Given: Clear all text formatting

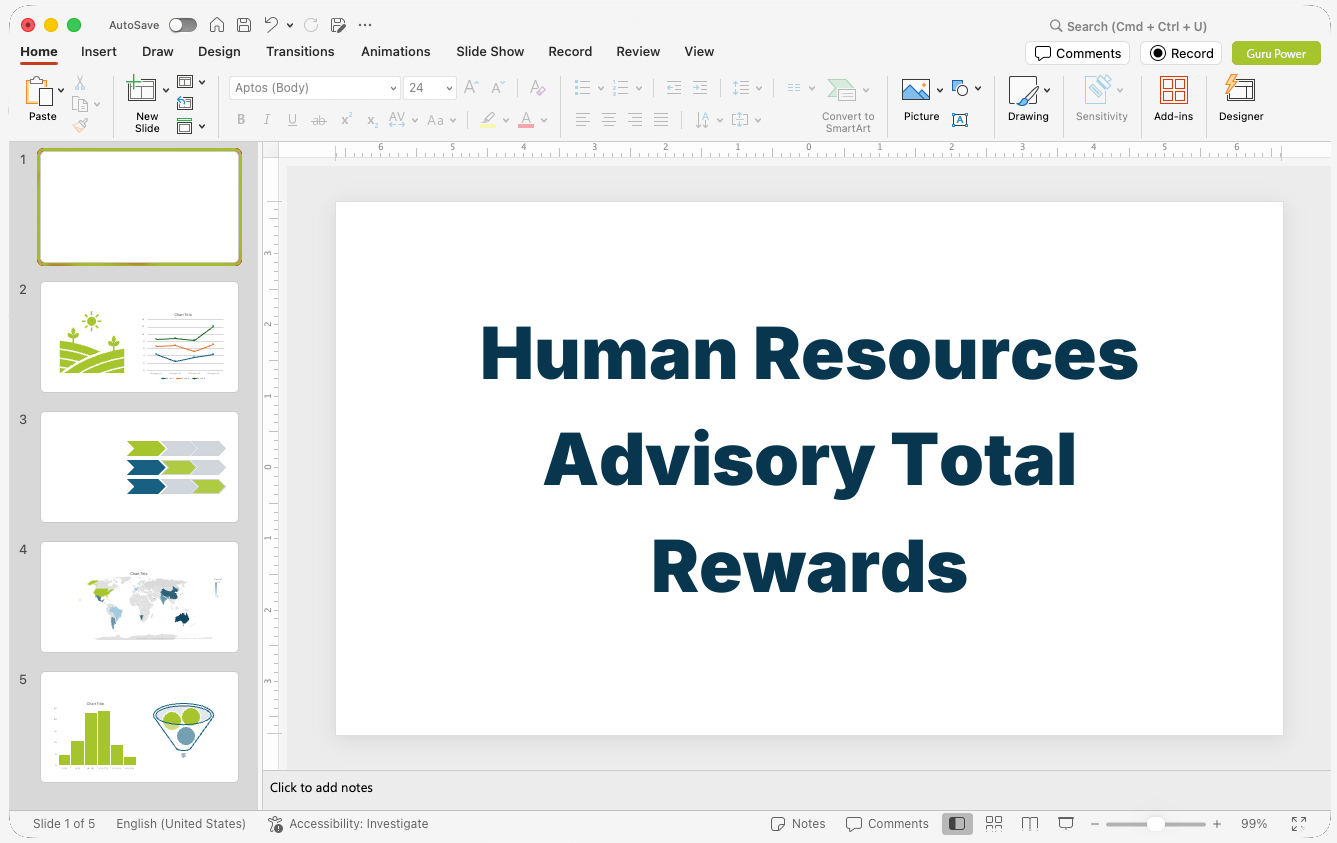Looking at the screenshot, I should pos(538,88).
